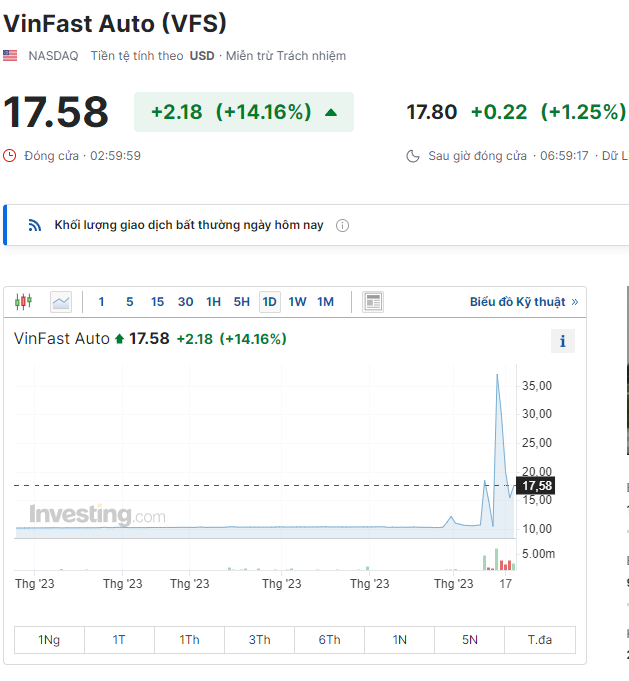This screenshot has width=629, height=681.
Task: Click the 17,58 current price marker
Action: tap(537, 486)
